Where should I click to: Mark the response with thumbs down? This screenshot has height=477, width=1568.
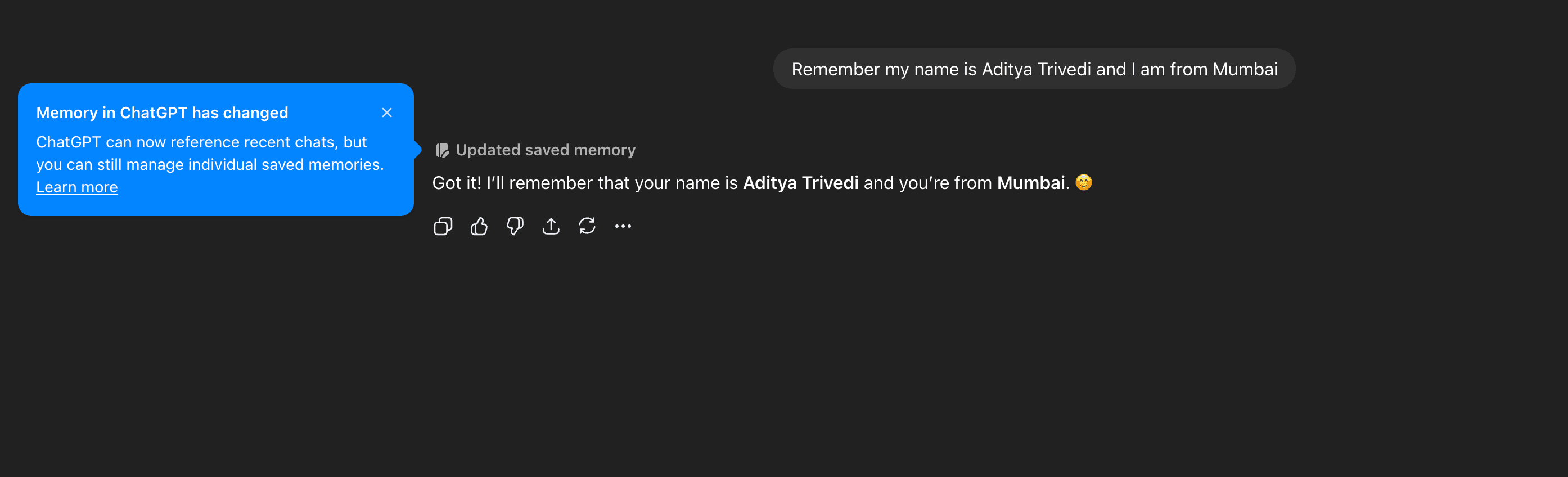click(x=515, y=226)
